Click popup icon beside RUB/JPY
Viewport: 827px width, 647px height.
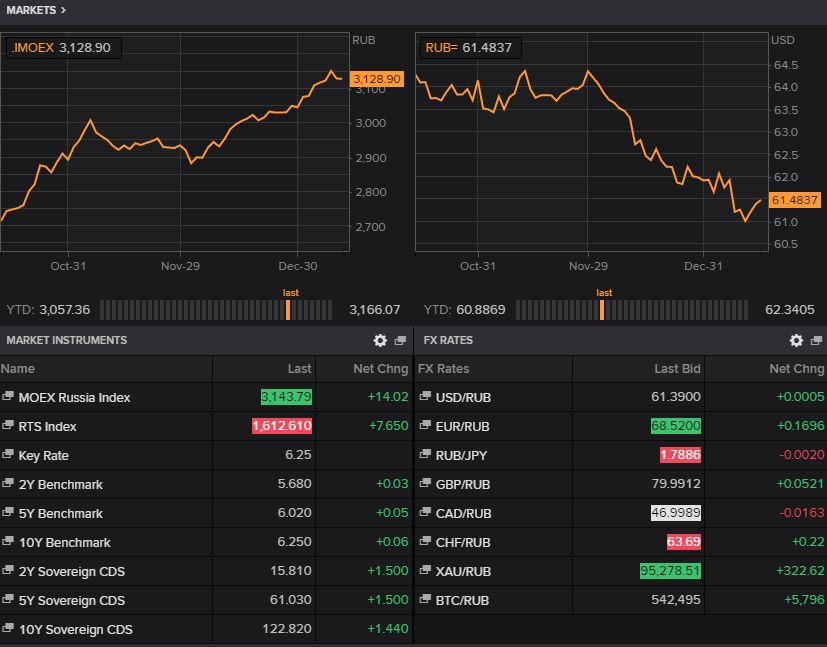(425, 454)
